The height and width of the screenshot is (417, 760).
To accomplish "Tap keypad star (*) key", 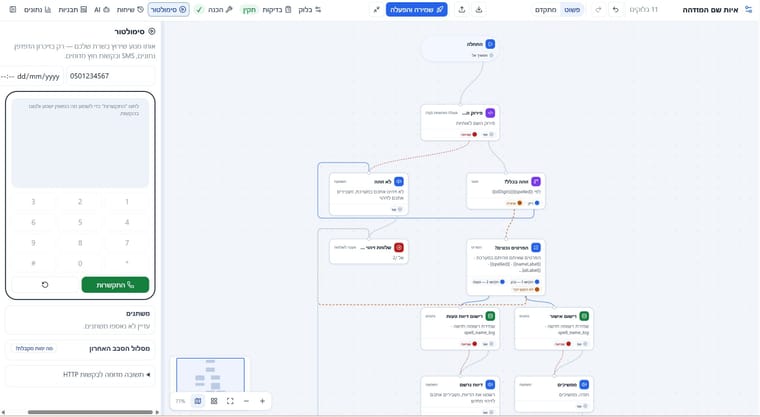I will point(127,263).
